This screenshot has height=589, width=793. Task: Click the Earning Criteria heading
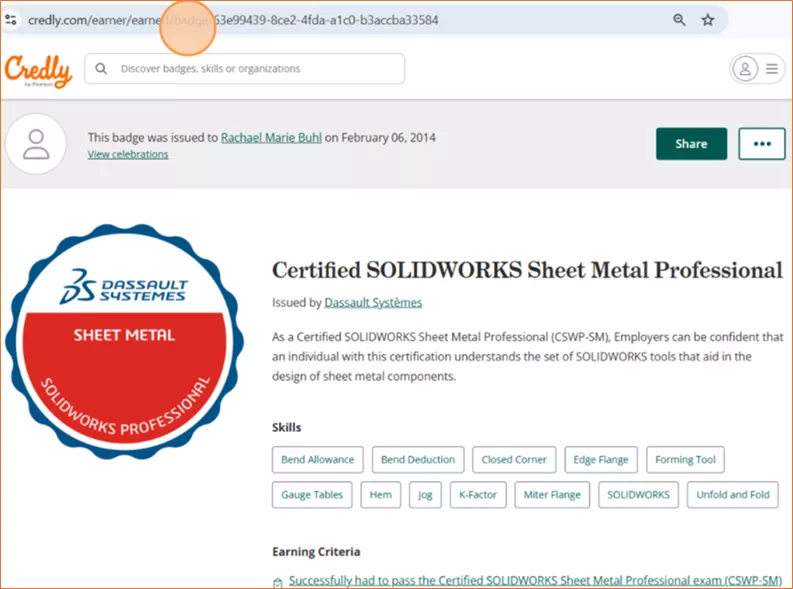coord(316,552)
